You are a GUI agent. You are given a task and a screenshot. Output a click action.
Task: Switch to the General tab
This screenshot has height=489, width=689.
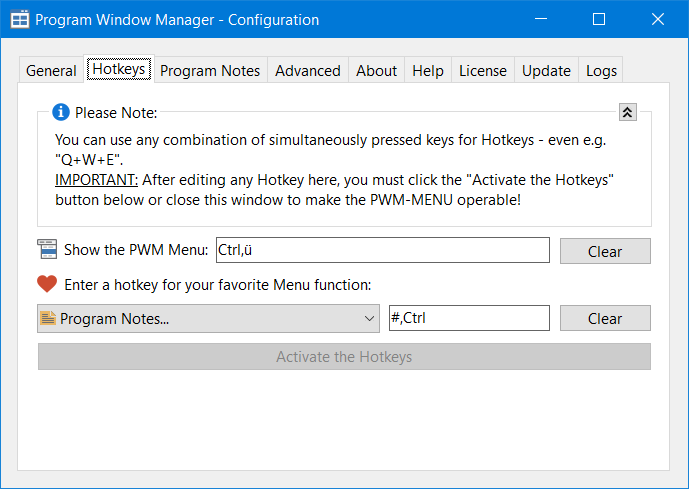click(51, 70)
